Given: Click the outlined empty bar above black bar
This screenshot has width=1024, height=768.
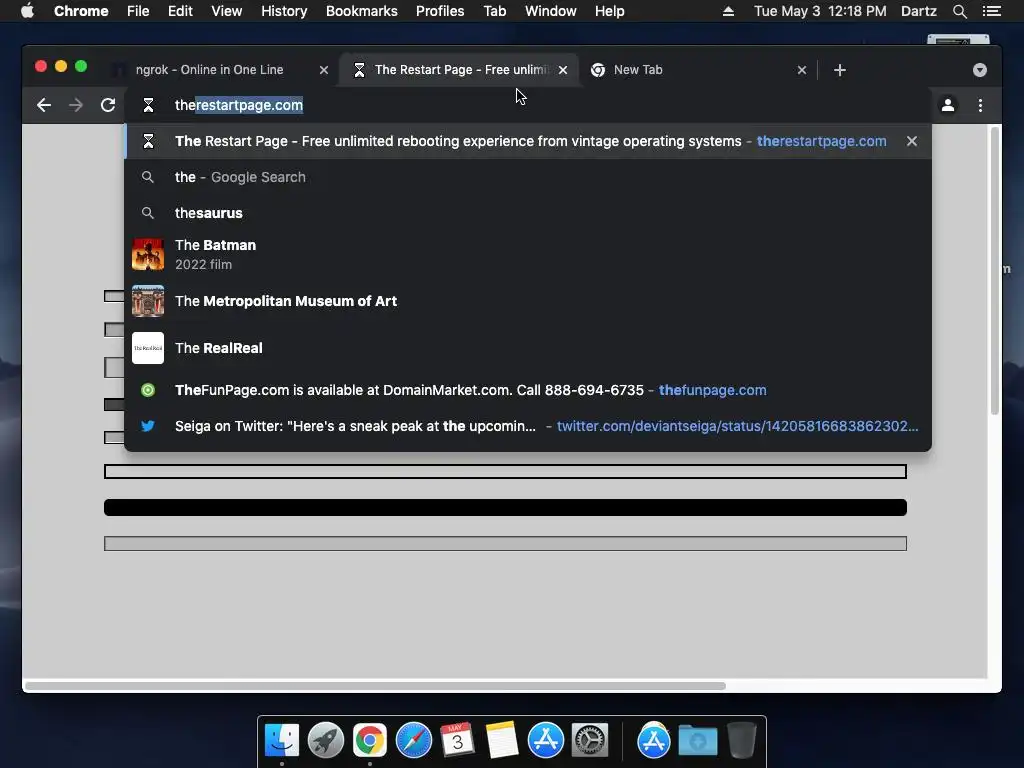Looking at the screenshot, I should 505,472.
